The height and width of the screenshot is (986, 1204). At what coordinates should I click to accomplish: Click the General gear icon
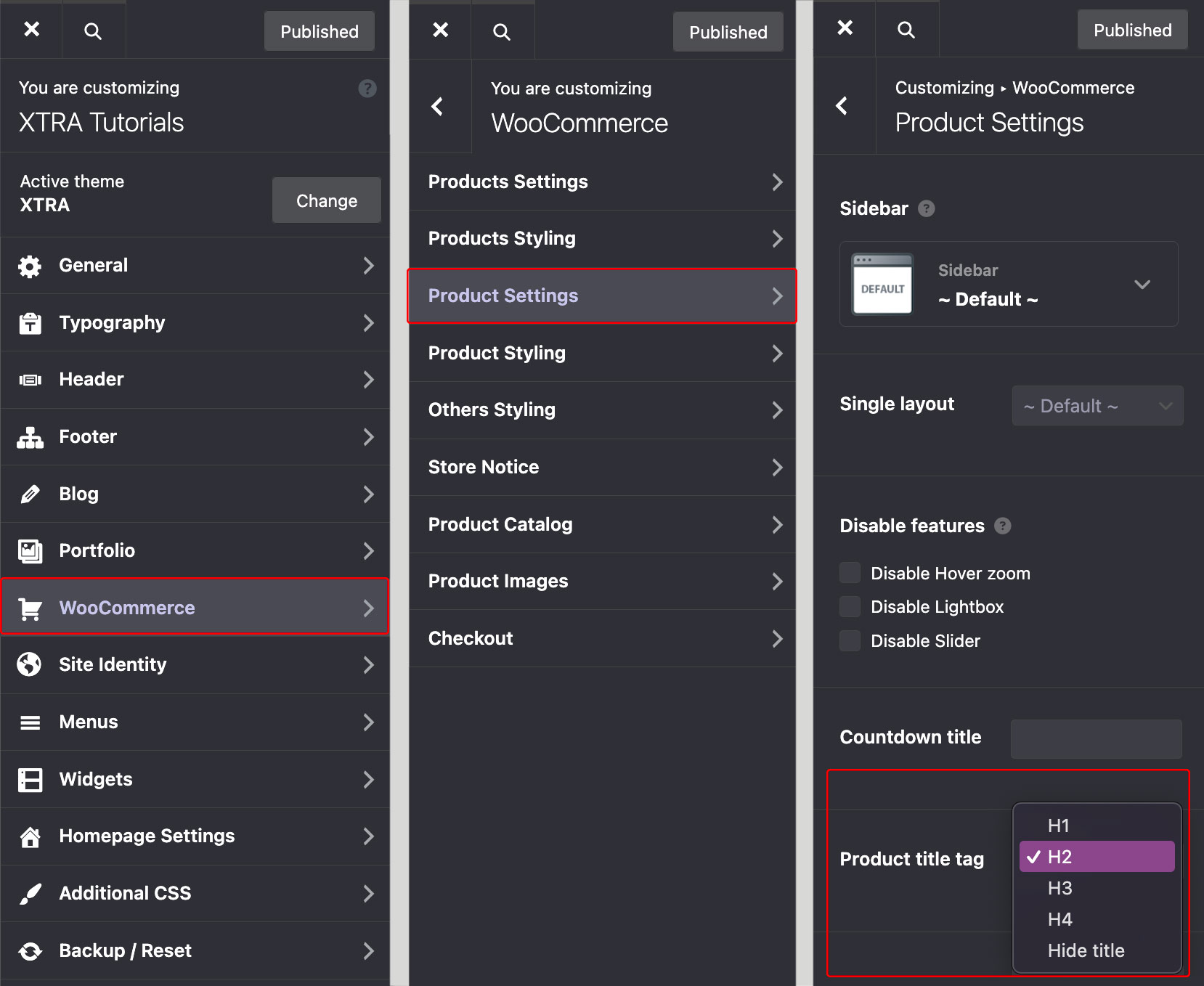click(x=30, y=266)
